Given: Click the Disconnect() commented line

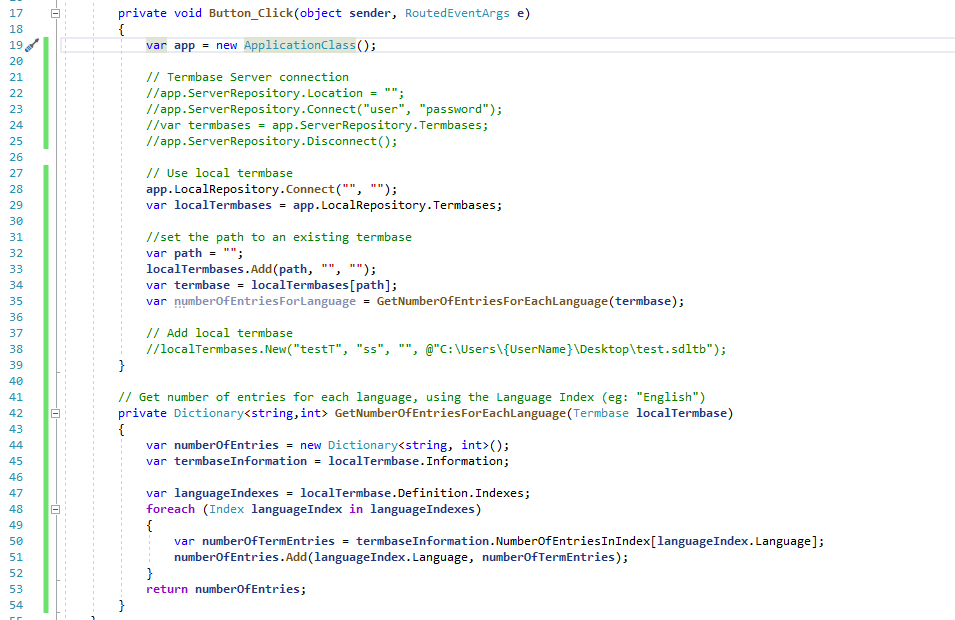Looking at the screenshot, I should tap(272, 141).
